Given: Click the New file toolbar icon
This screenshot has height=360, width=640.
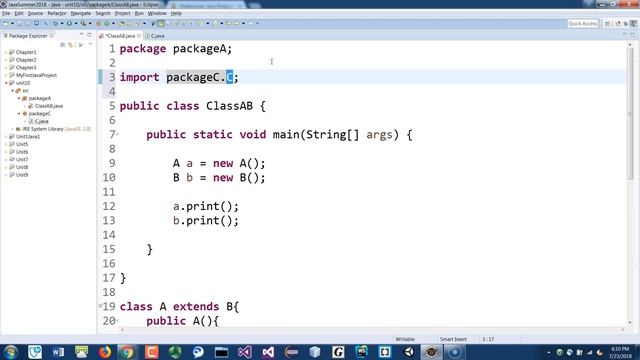Looking at the screenshot, I should [6, 23].
